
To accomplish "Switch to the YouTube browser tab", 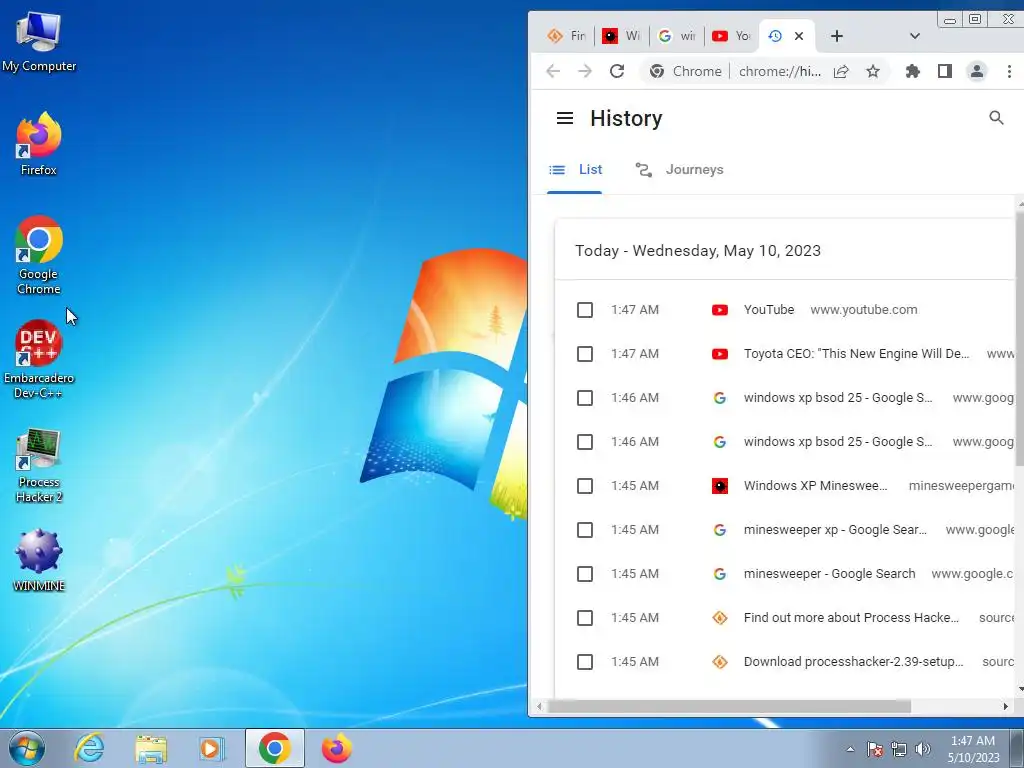I will pyautogui.click(x=731, y=36).
